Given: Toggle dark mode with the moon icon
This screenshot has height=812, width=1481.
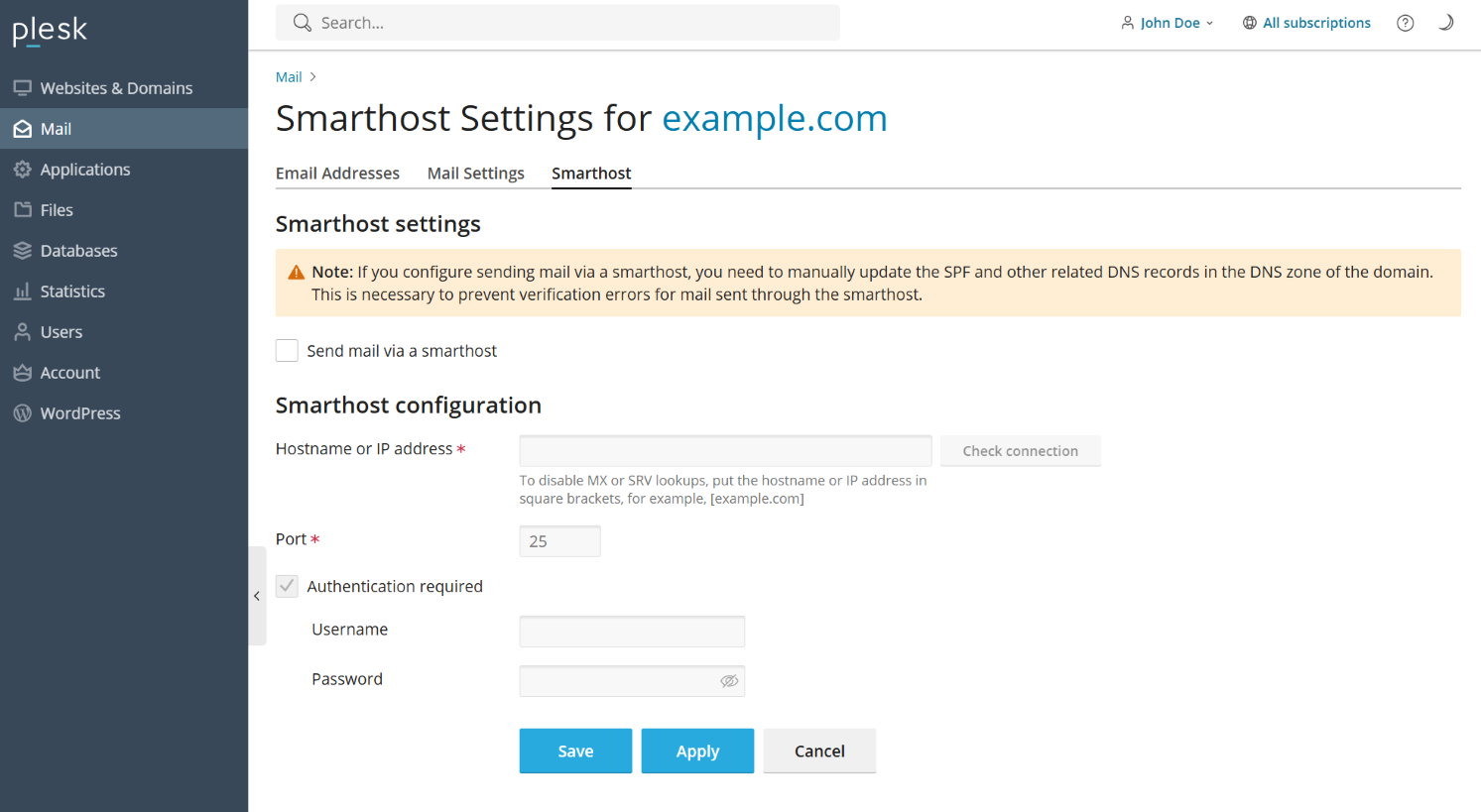Looking at the screenshot, I should pyautogui.click(x=1445, y=23).
